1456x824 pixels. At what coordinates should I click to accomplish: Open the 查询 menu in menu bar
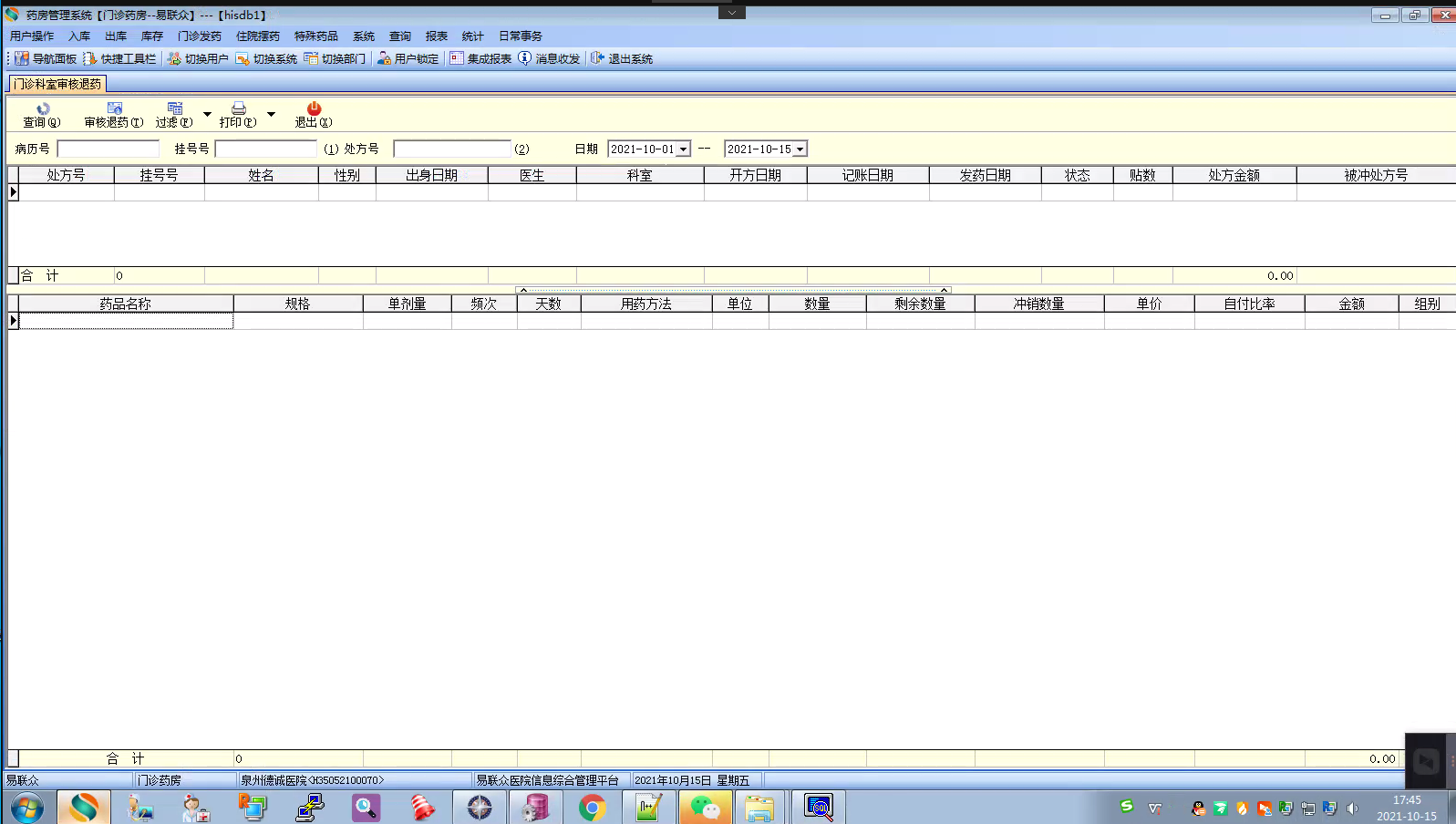(400, 36)
